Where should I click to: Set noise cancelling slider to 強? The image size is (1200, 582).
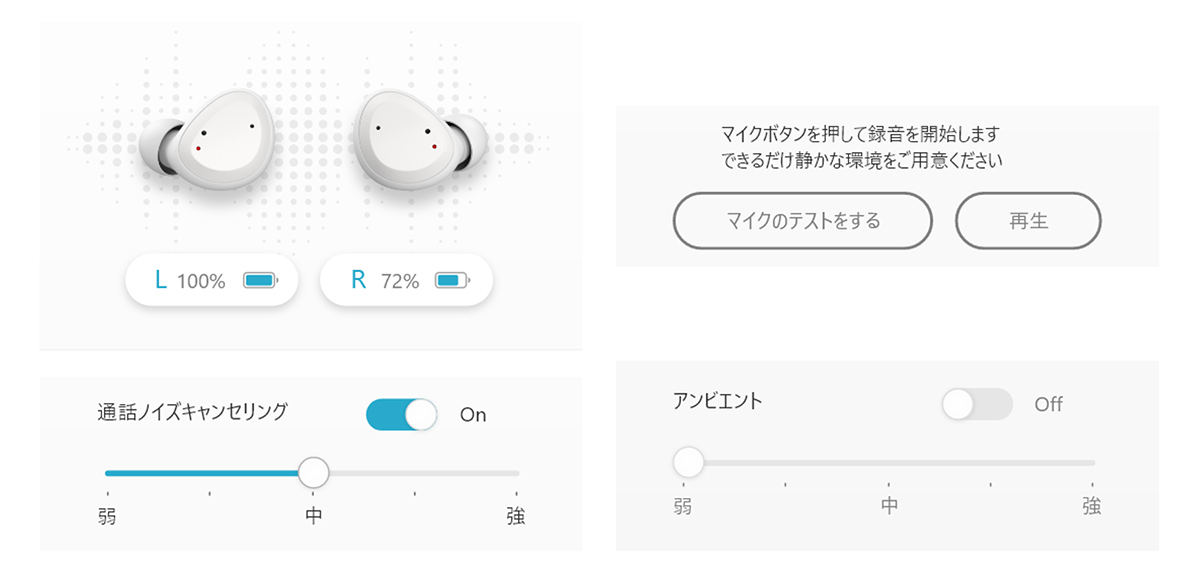click(516, 472)
